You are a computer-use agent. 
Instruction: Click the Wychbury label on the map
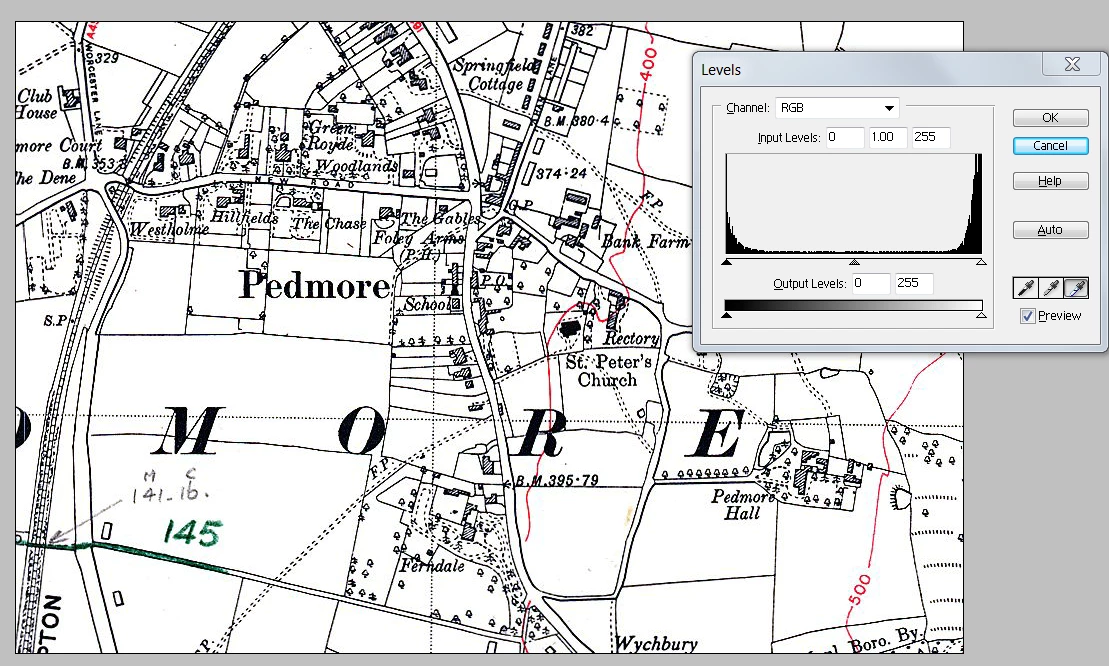[x=656, y=644]
